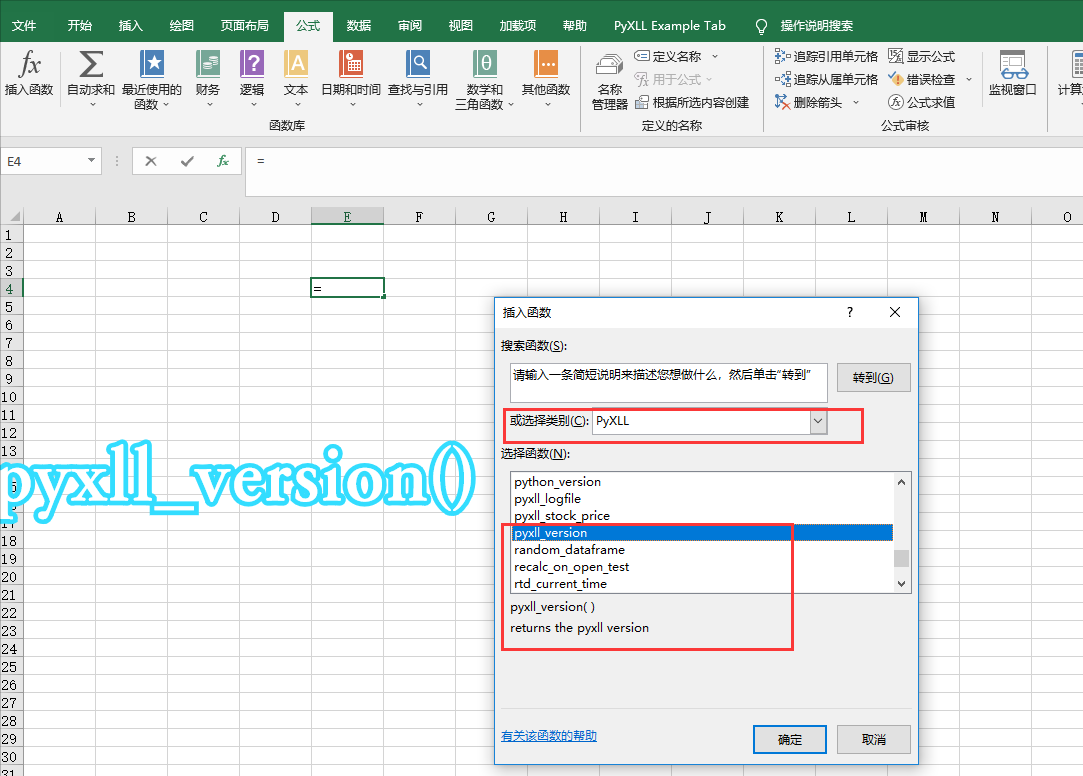Click the search function description box
1083x776 pixels.
point(669,383)
